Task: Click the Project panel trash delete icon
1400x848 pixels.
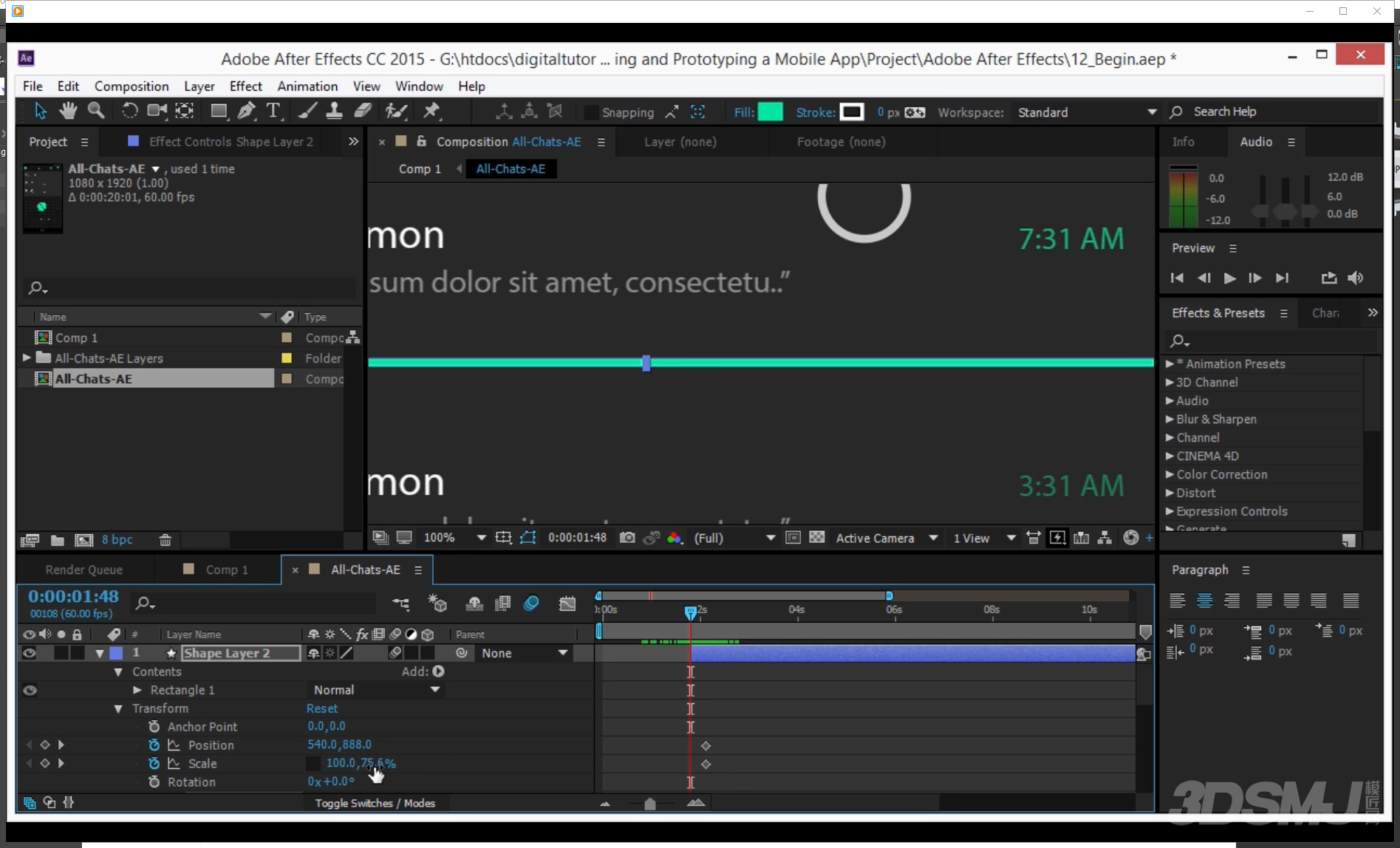Action: pos(165,540)
